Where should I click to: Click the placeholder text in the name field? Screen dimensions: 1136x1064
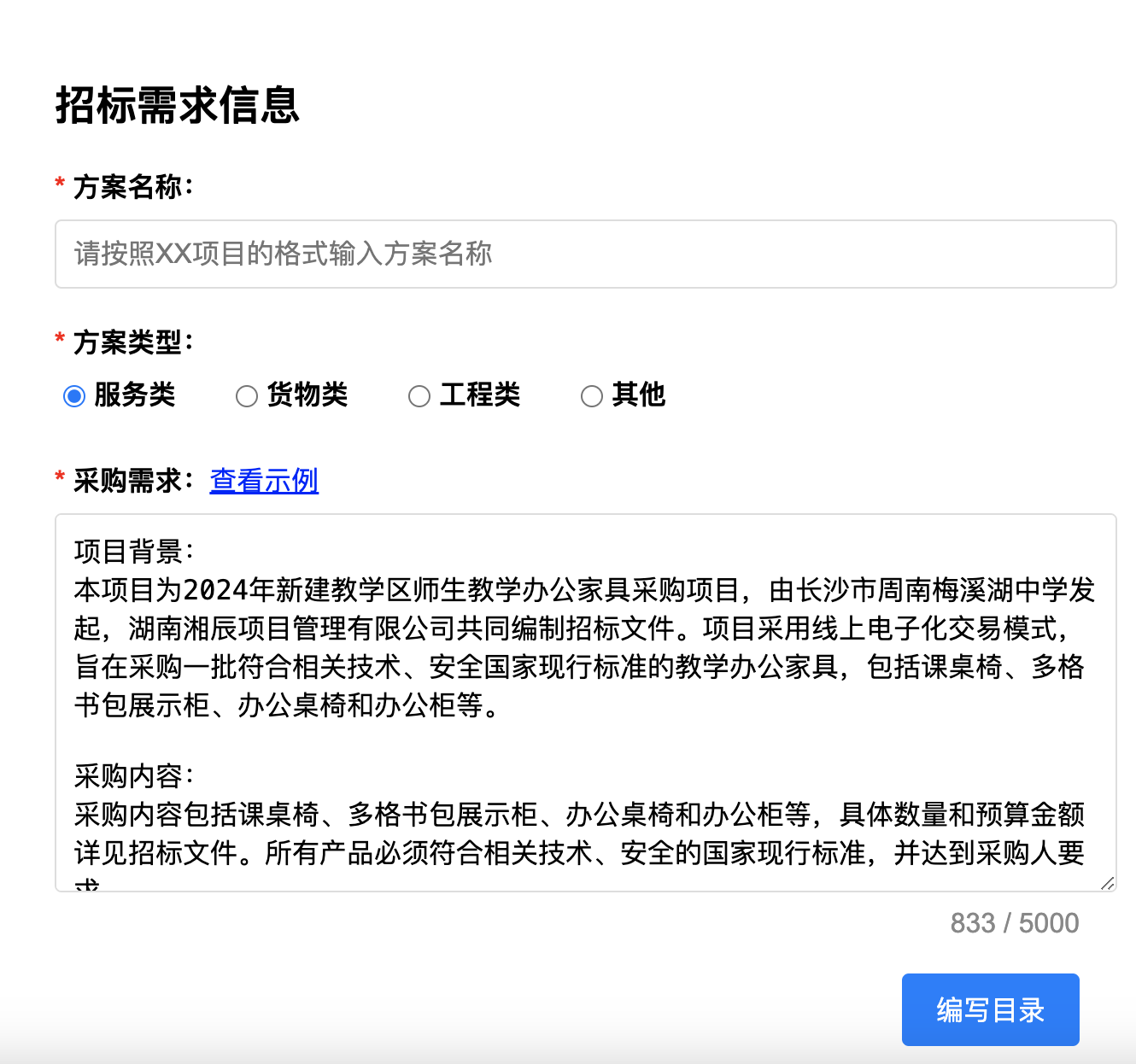[282, 254]
